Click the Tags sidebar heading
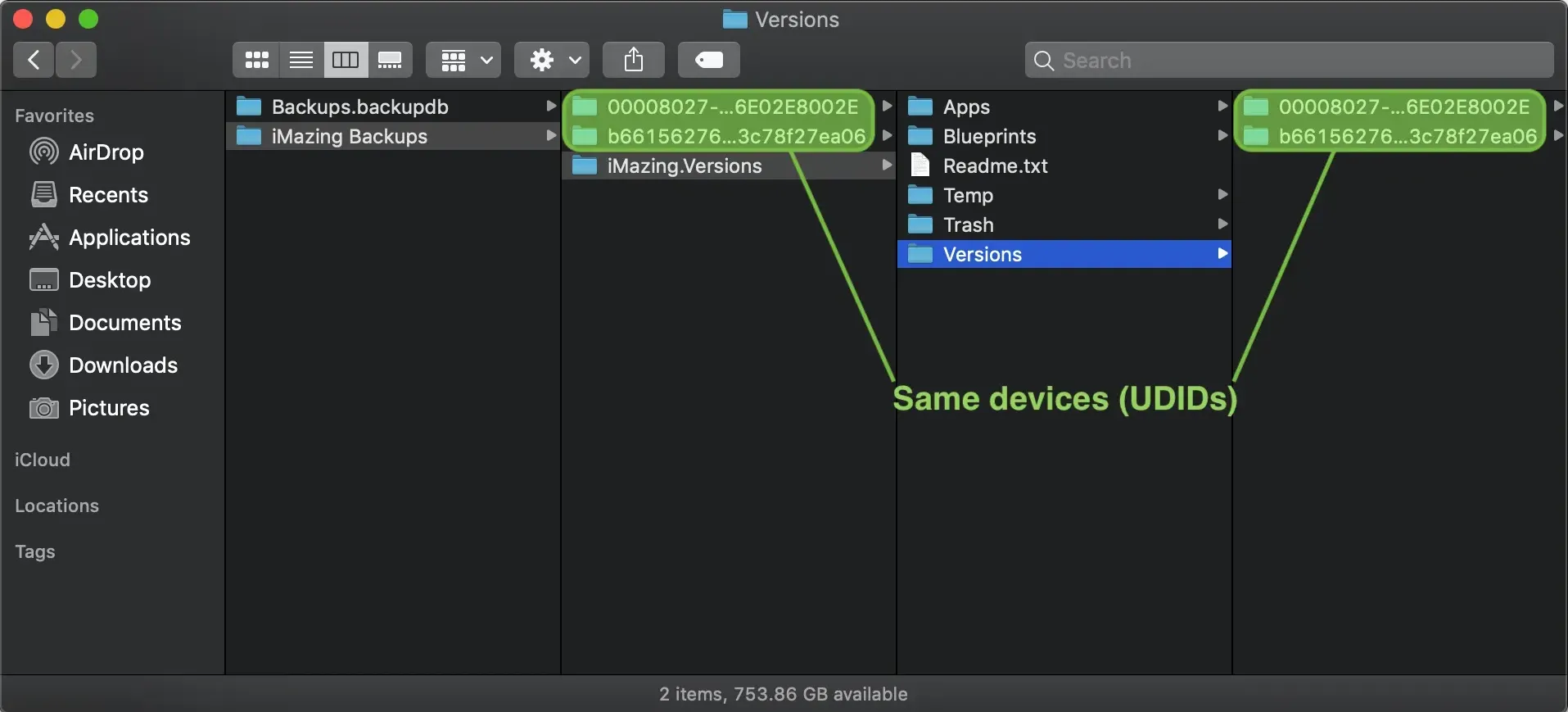 tap(34, 551)
